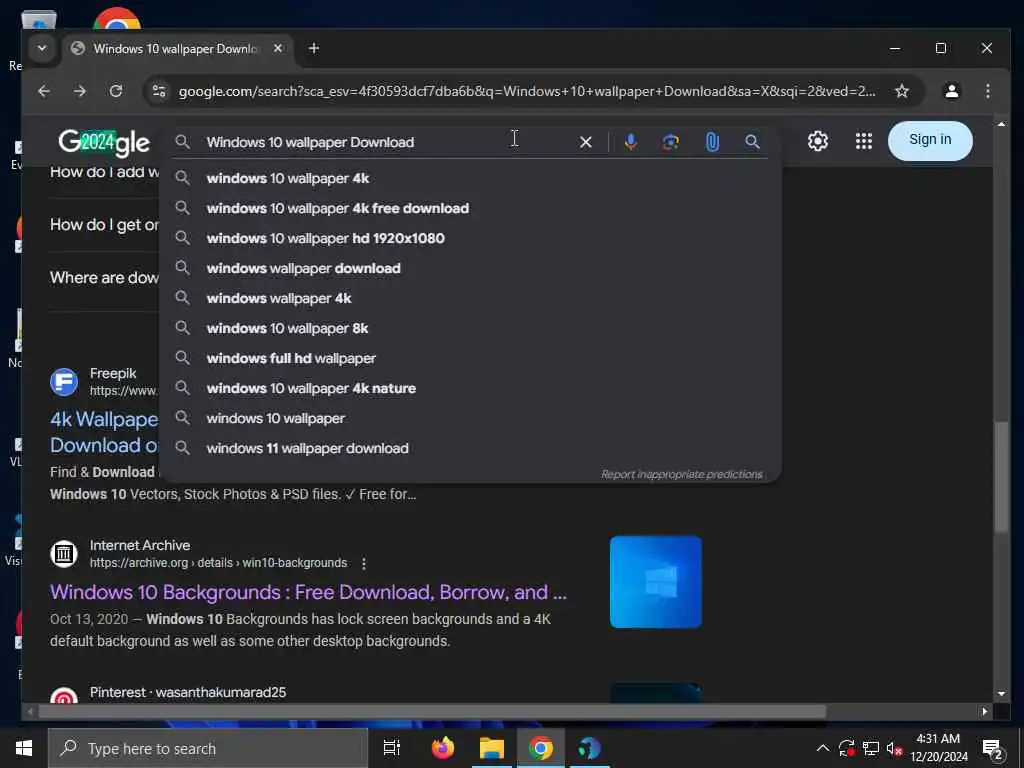Bookmark this page with the star icon
Viewport: 1024px width, 768px height.
[902, 91]
